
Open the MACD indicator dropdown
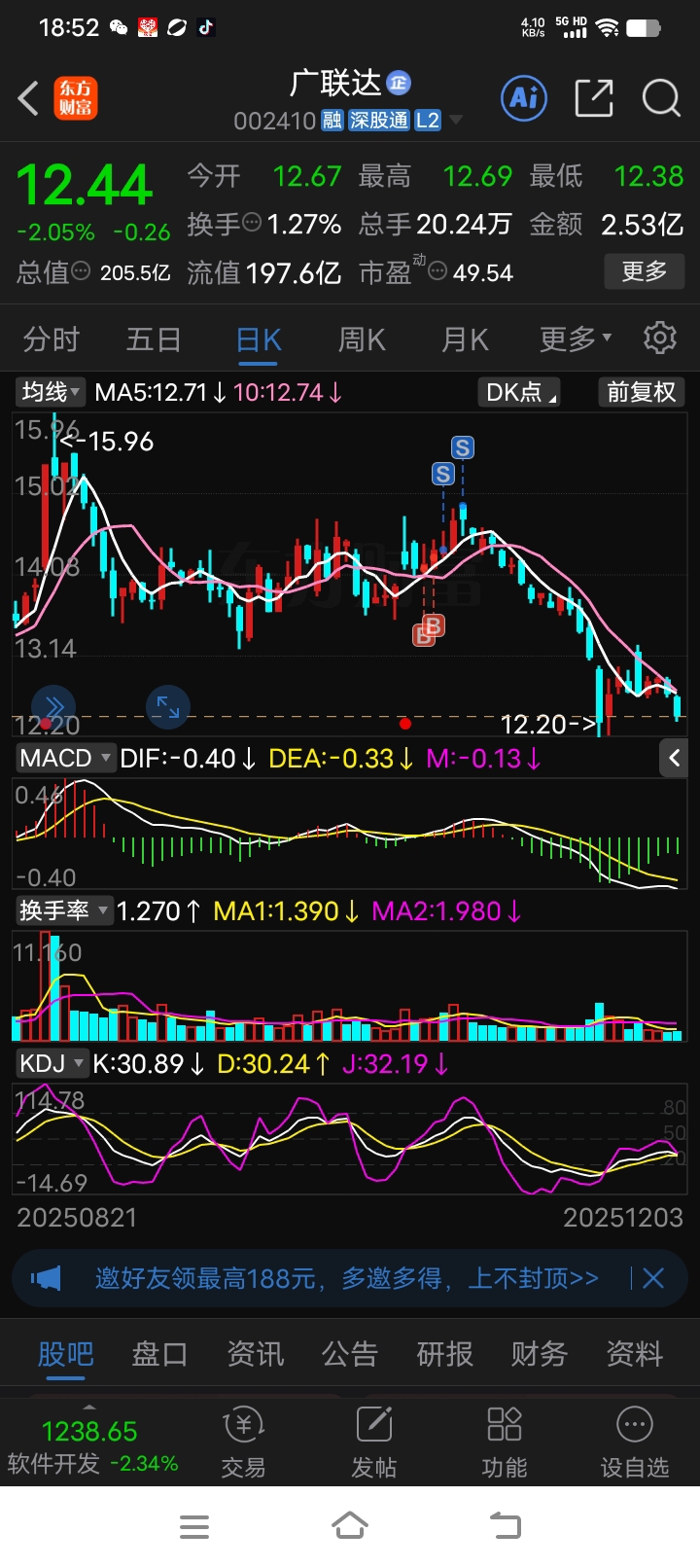[x=65, y=758]
